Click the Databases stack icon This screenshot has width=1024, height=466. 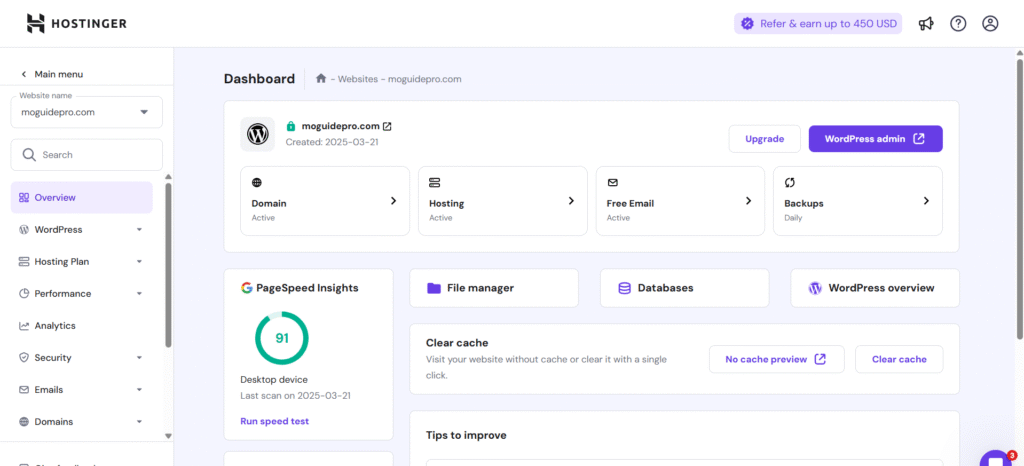(624, 288)
